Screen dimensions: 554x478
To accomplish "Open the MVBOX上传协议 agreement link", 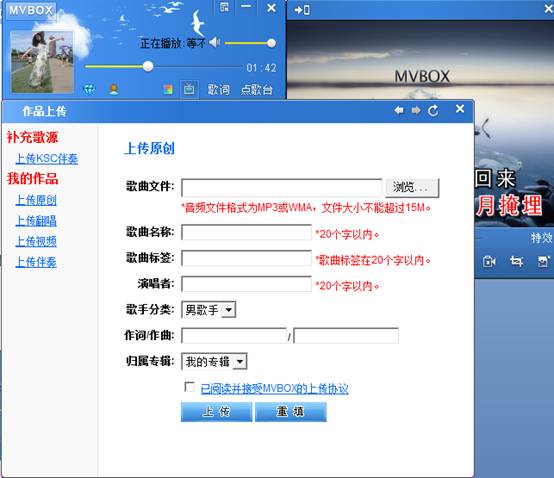I will [x=275, y=389].
